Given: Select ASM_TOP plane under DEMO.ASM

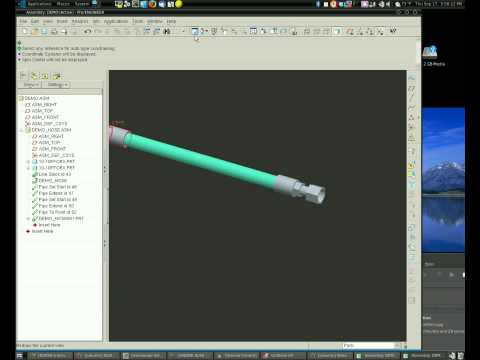Looking at the screenshot, I should (42, 111).
